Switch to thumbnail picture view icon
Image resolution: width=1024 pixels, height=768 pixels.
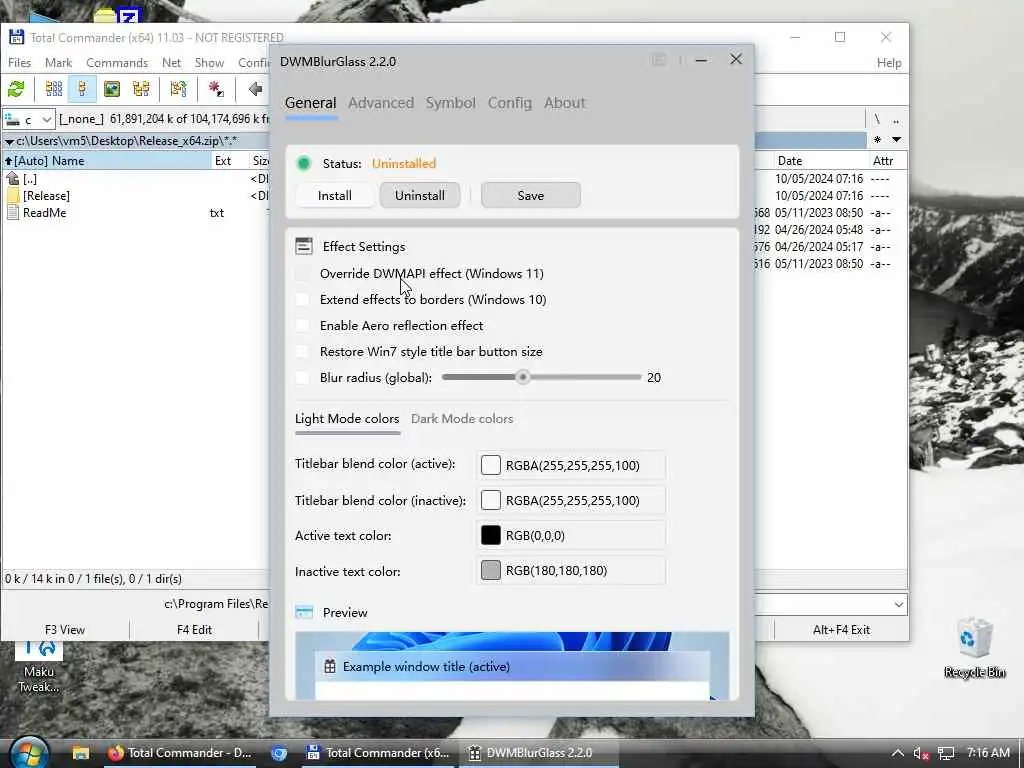[x=112, y=89]
